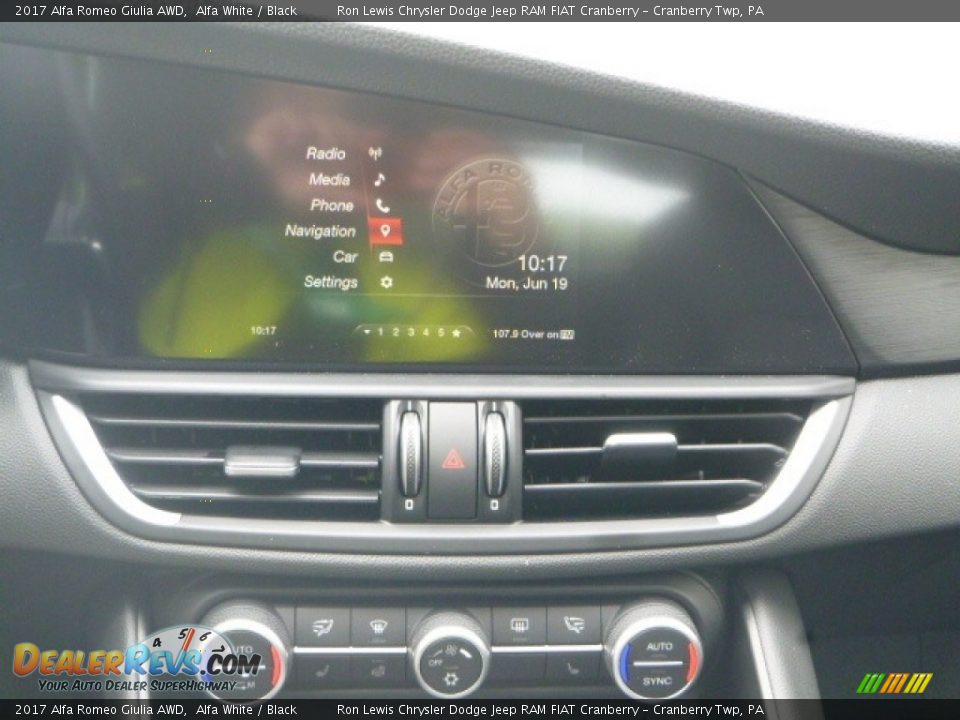Choose radio preset 3
This screenshot has width=960, height=720.
(x=410, y=332)
